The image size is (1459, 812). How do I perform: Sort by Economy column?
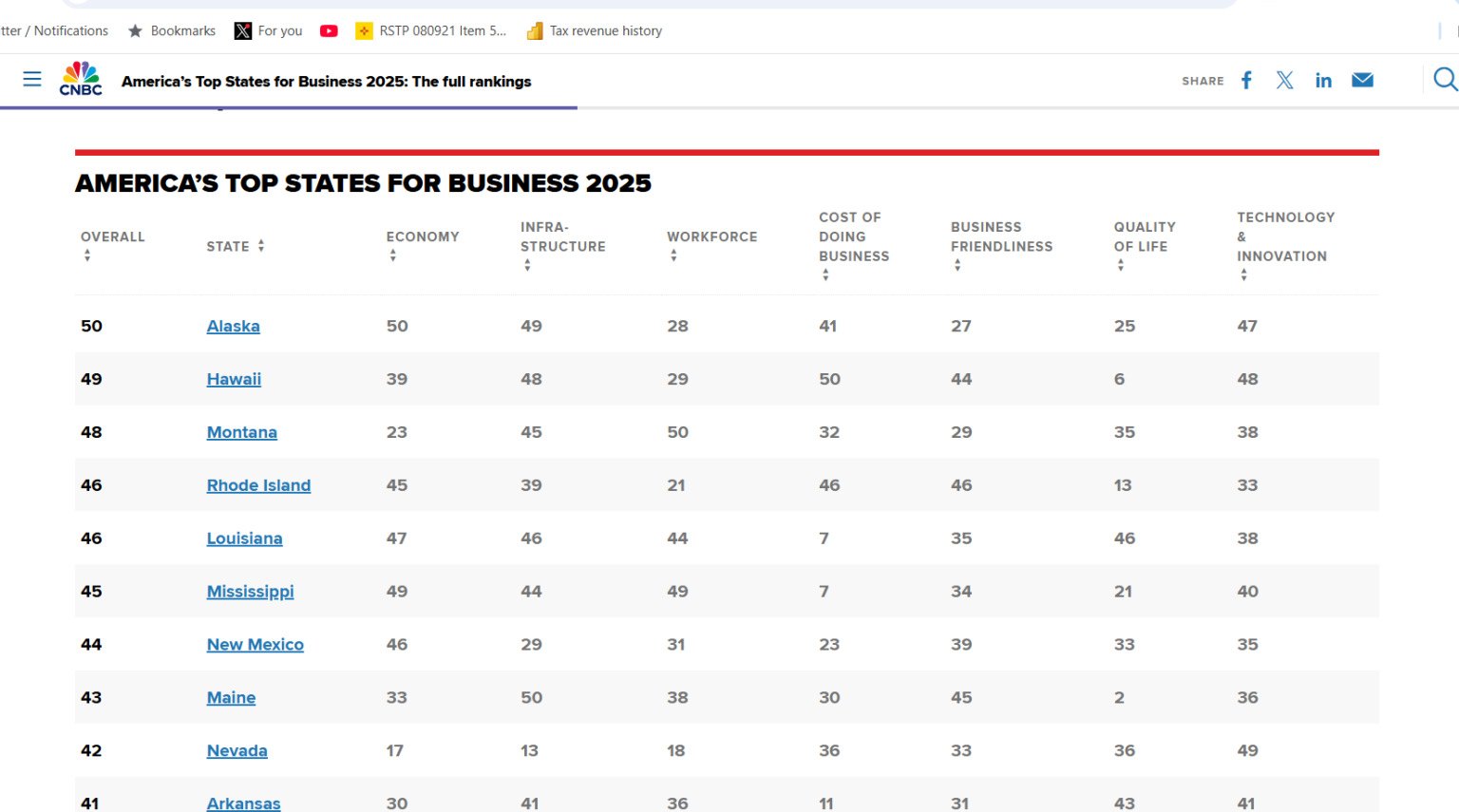[x=393, y=255]
